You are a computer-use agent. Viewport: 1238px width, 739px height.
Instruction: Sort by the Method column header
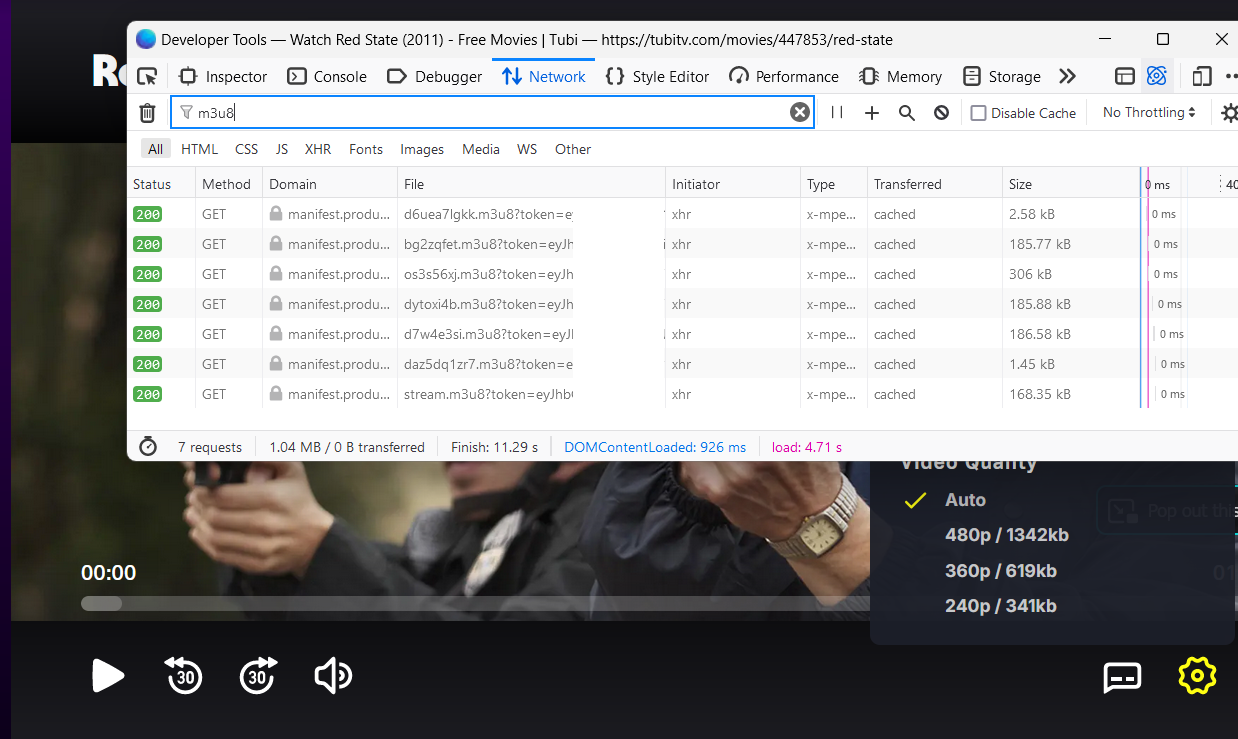coord(228,184)
